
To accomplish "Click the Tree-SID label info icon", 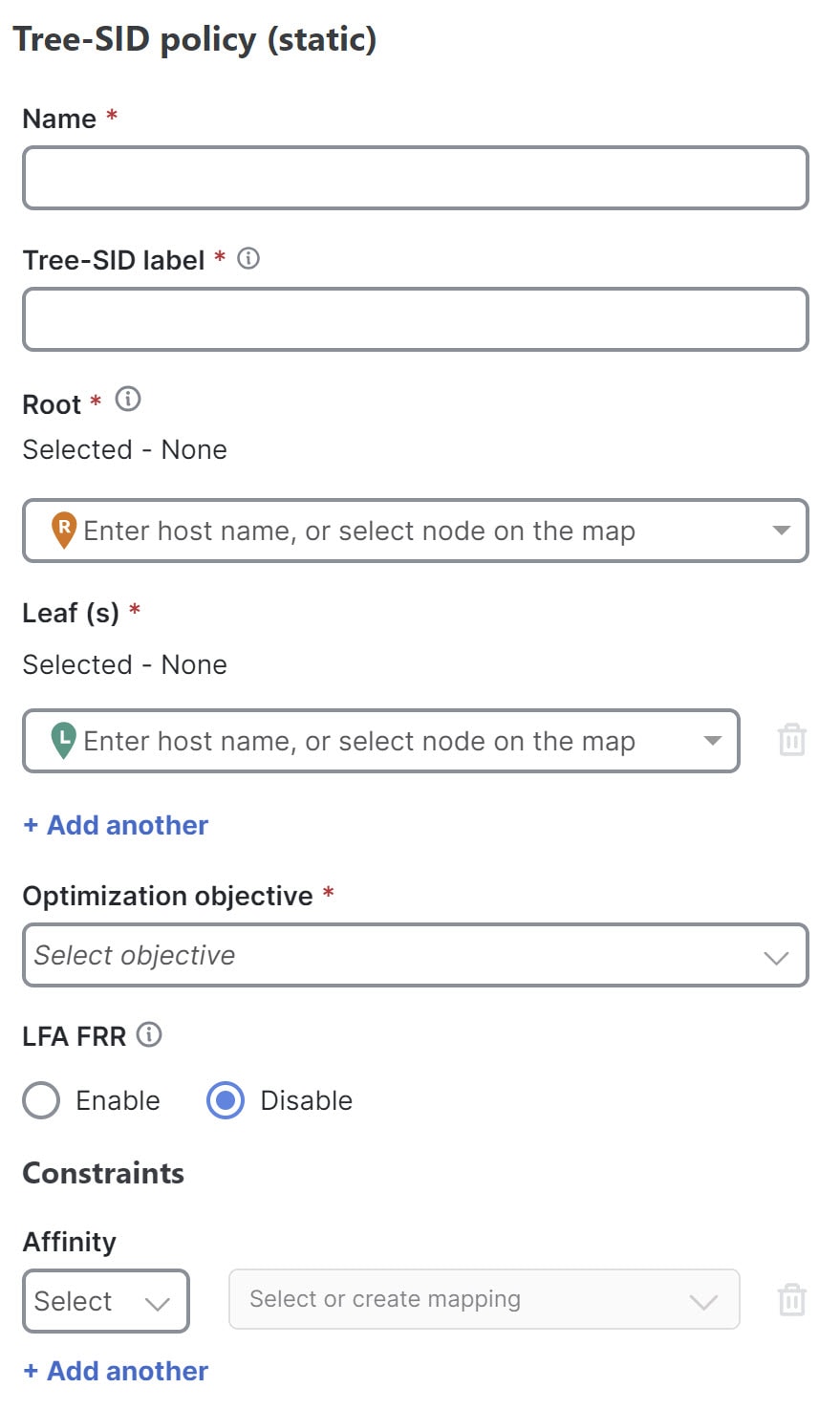I will [248, 258].
